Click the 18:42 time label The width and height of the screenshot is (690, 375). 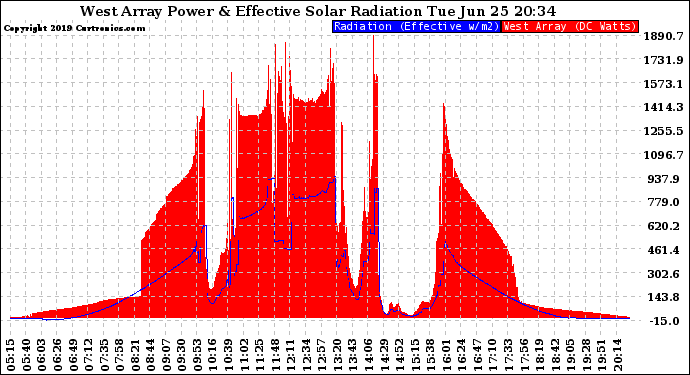pyautogui.click(x=555, y=355)
